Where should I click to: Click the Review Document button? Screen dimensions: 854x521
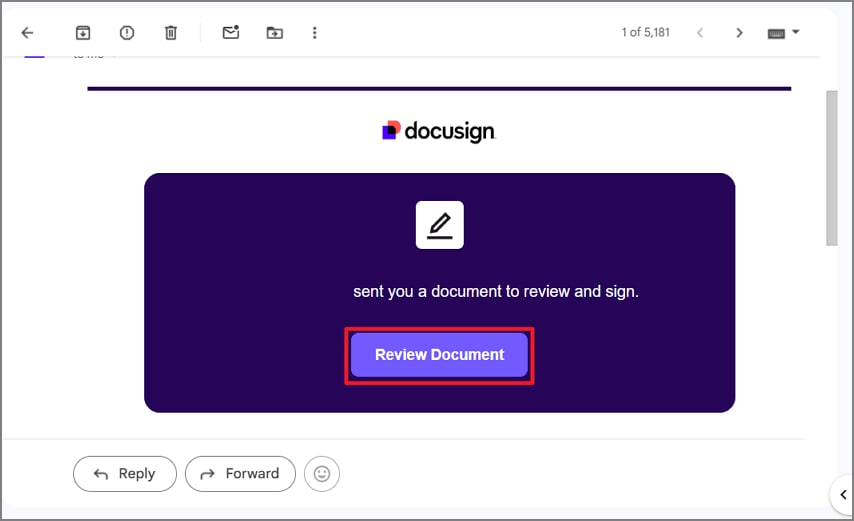(440, 355)
